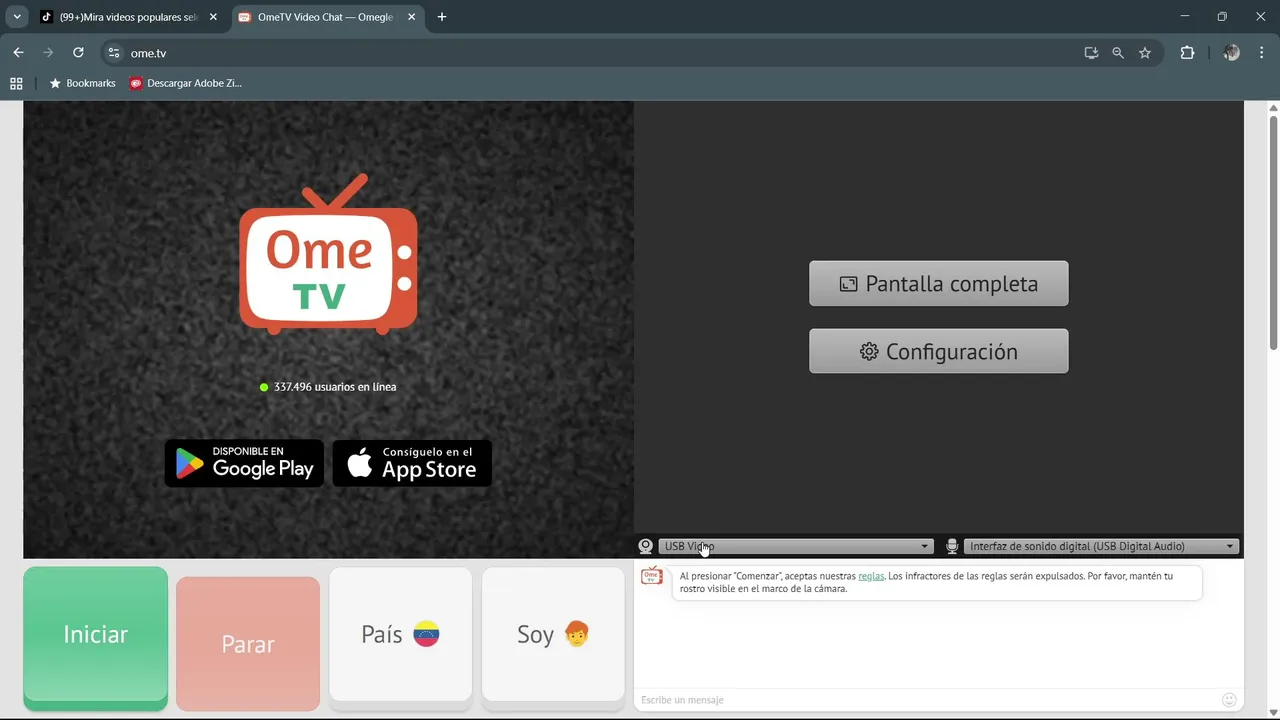Click the green online status dot
The height and width of the screenshot is (720, 1280).
click(264, 387)
